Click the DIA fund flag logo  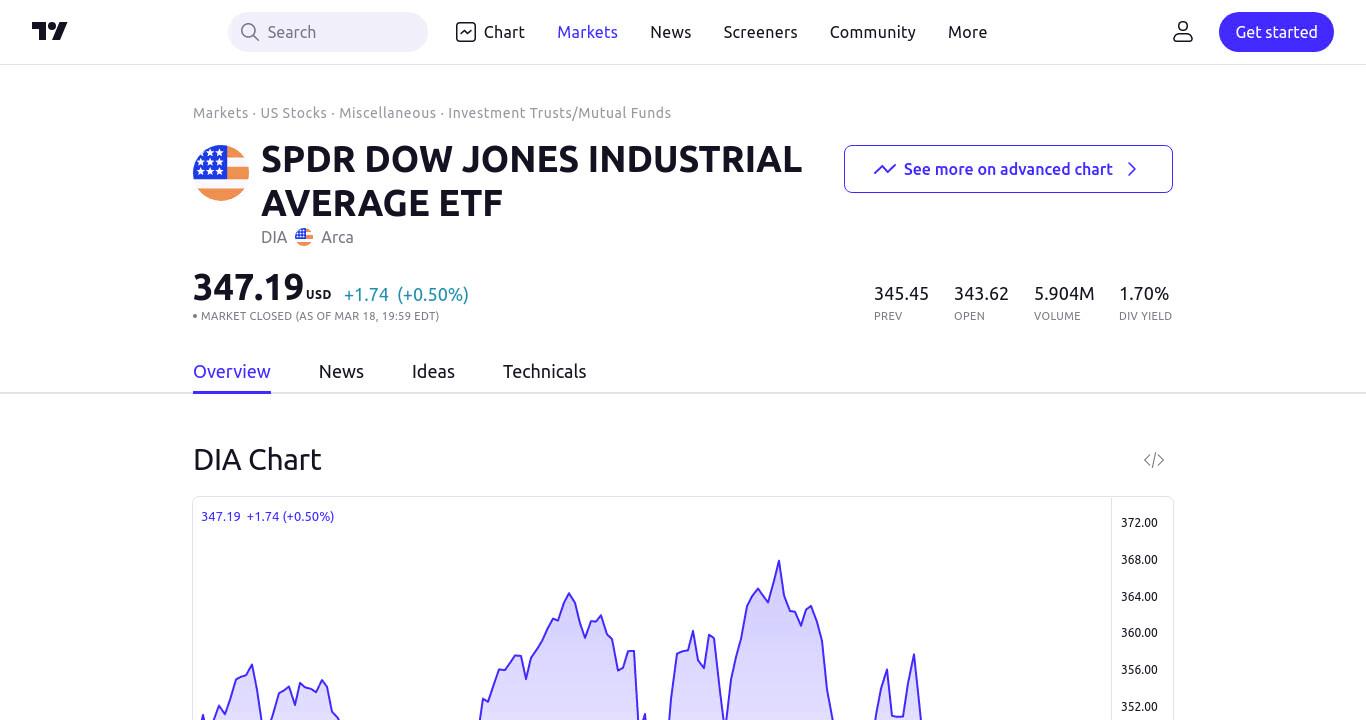click(x=221, y=173)
